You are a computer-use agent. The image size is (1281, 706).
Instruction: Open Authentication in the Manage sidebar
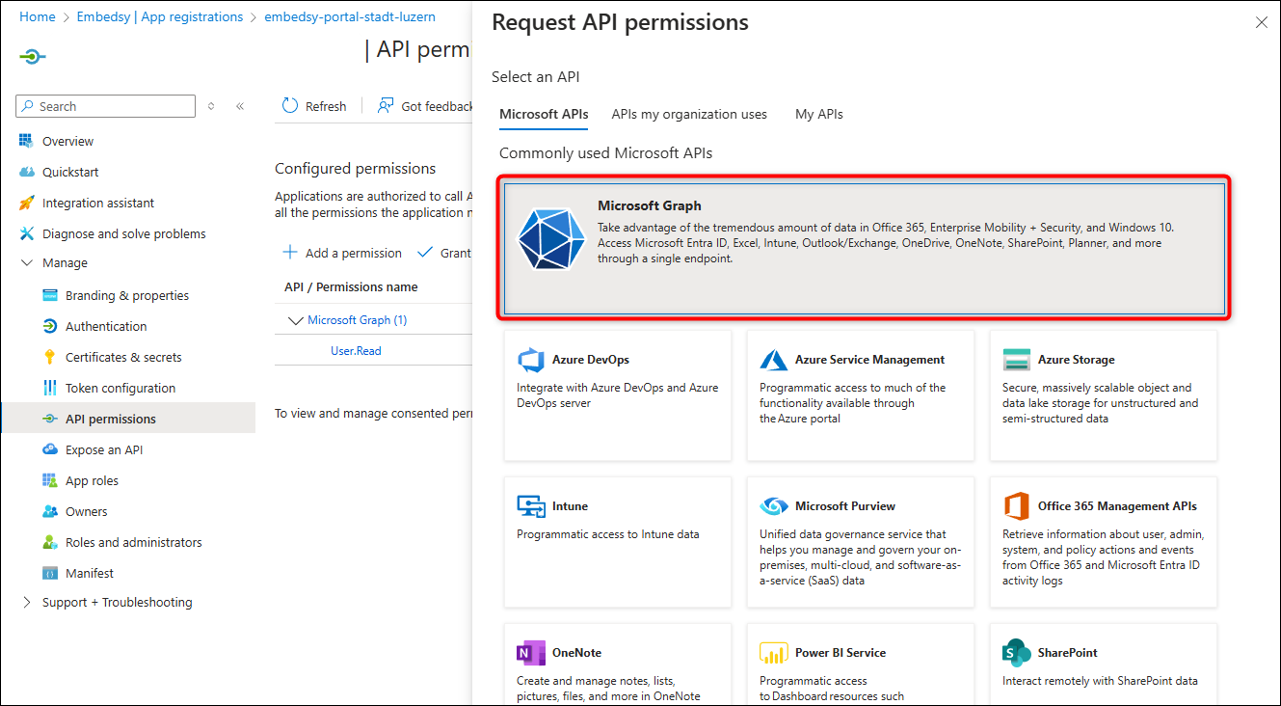pyautogui.click(x=103, y=325)
